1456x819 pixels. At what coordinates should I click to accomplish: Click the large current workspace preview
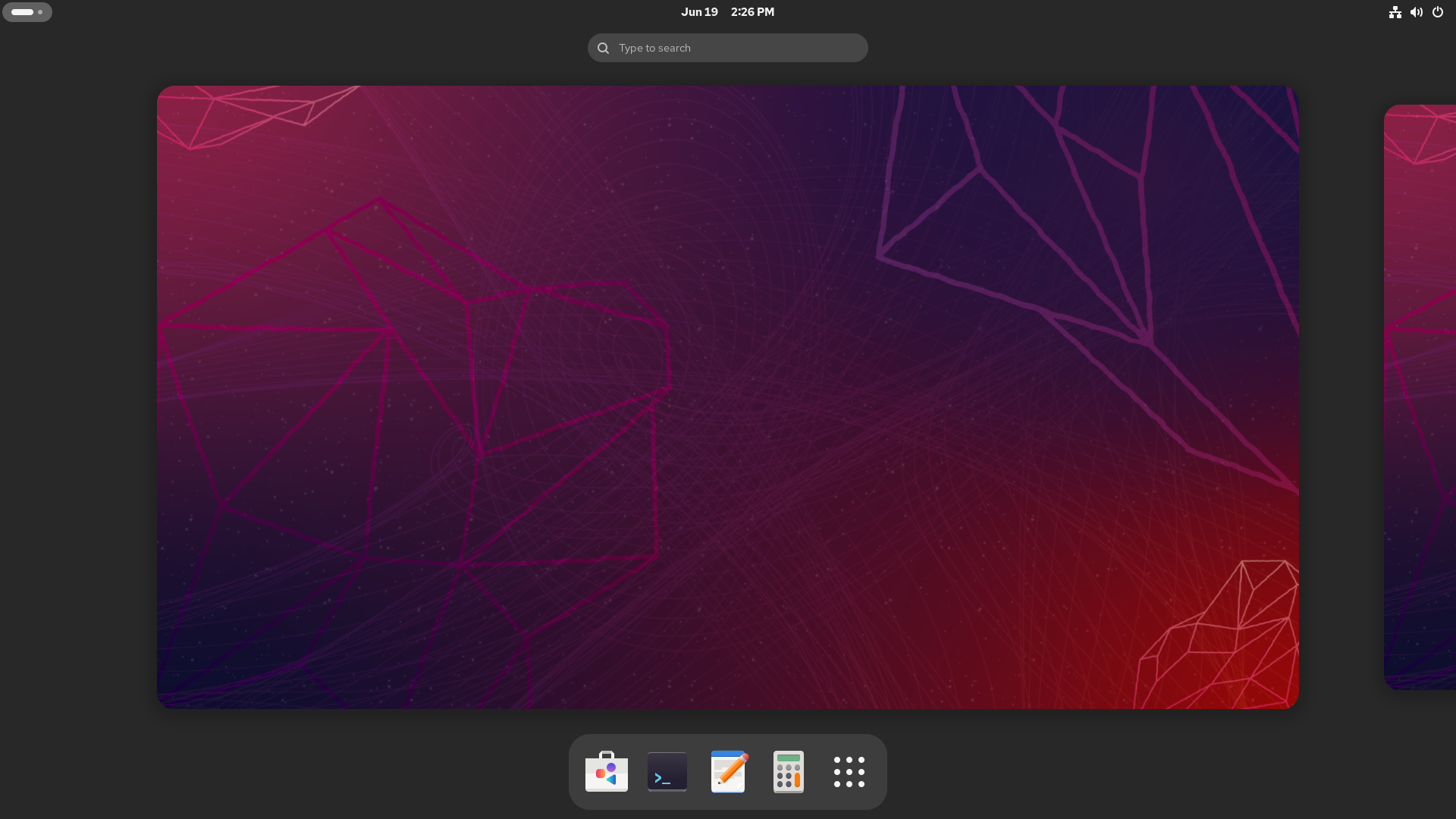(x=727, y=397)
